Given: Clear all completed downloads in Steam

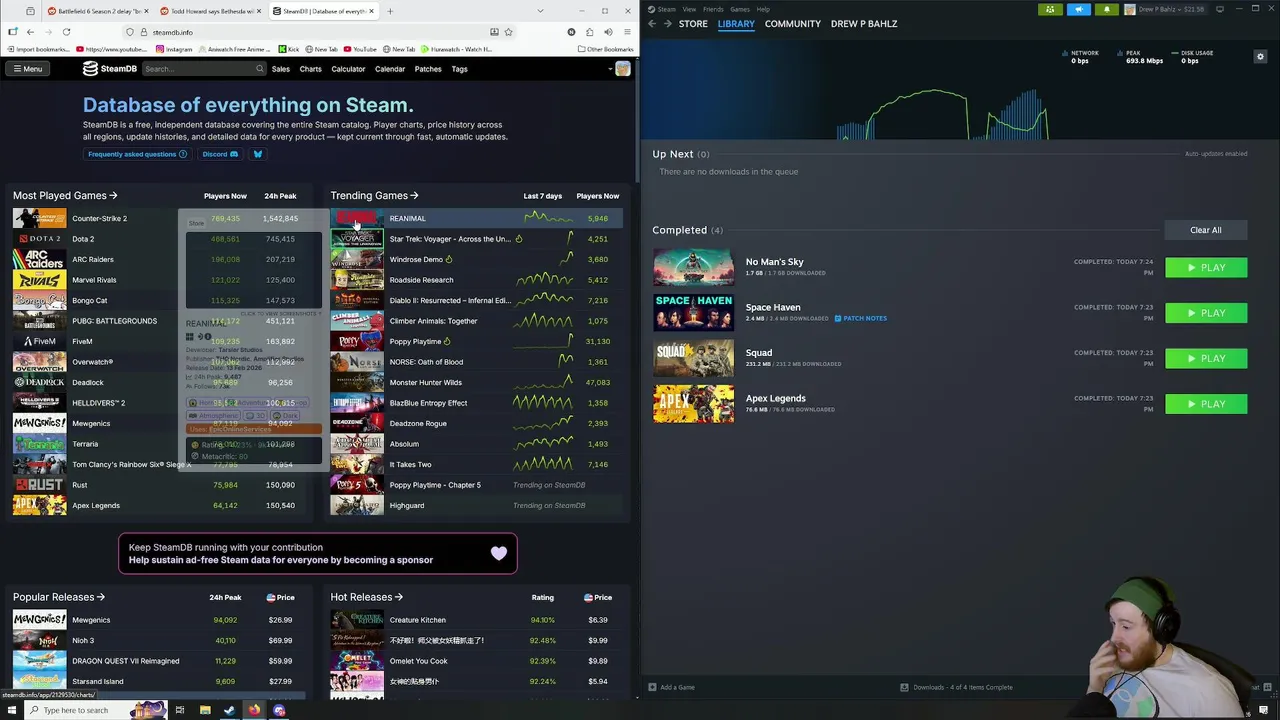Looking at the screenshot, I should [1205, 230].
